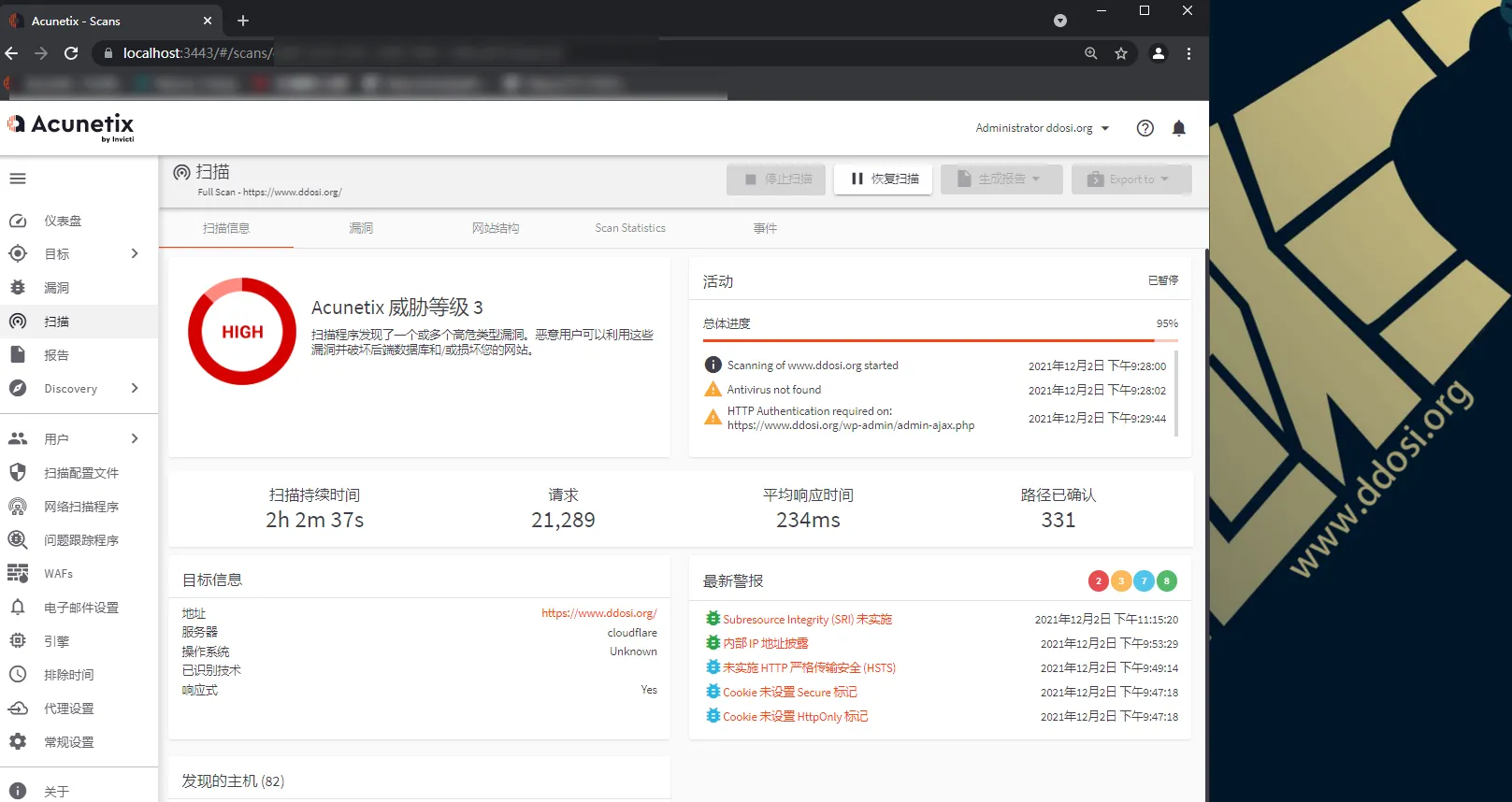The width and height of the screenshot is (1512, 802).
Task: Switch to the 事件 tab
Action: click(765, 228)
